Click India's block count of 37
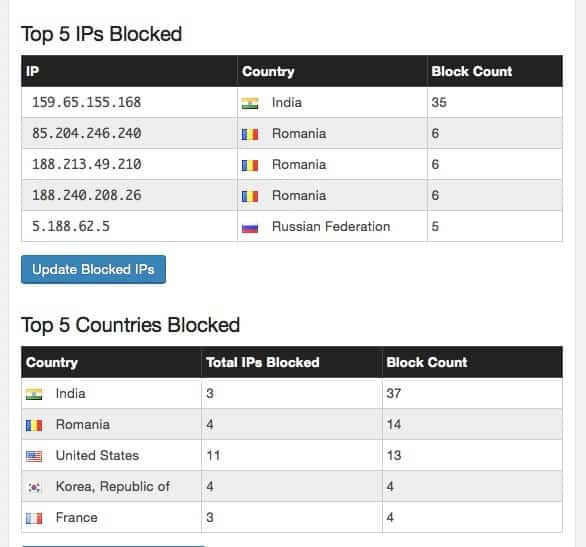586x547 pixels. click(394, 393)
